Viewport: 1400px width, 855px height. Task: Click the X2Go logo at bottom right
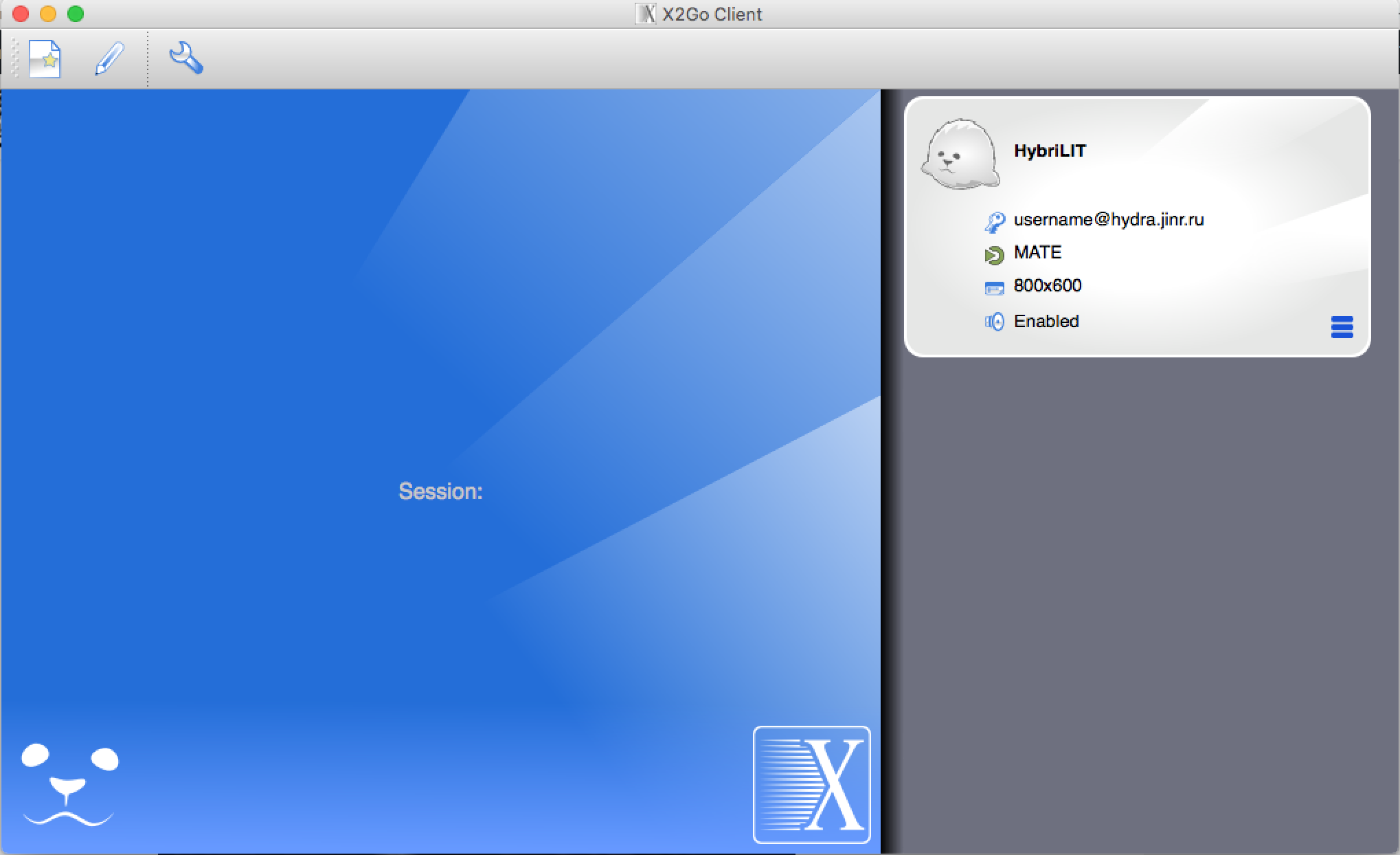point(811,784)
